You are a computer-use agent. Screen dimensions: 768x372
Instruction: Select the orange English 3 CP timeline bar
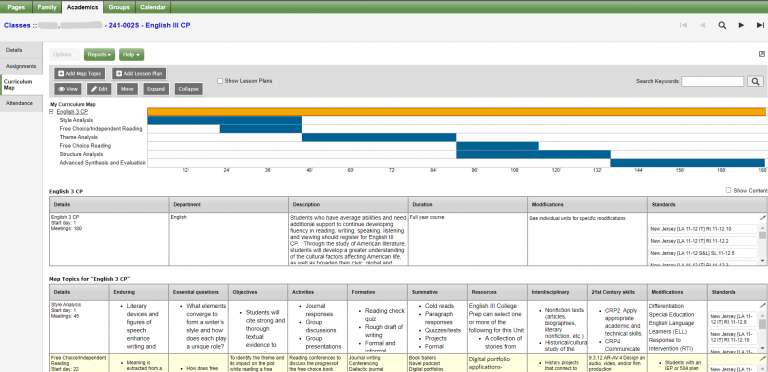tap(456, 112)
